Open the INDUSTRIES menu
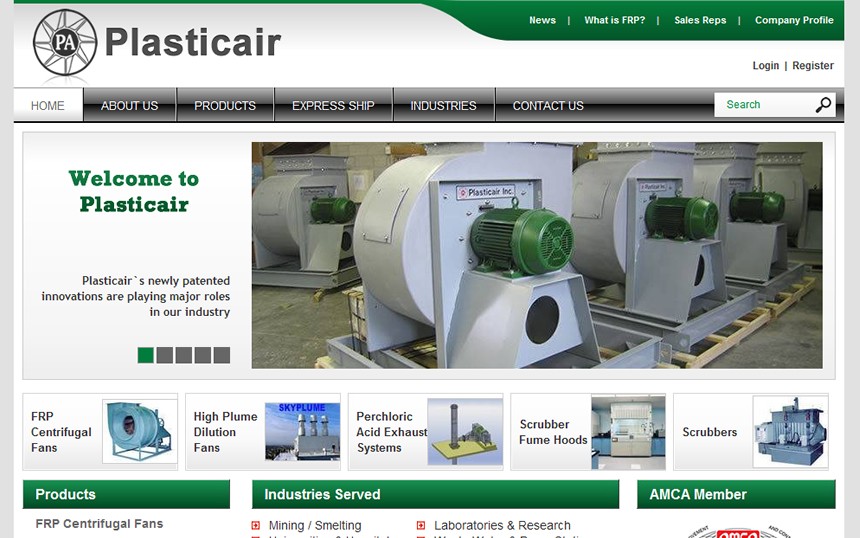860x538 pixels. pyautogui.click(x=444, y=105)
